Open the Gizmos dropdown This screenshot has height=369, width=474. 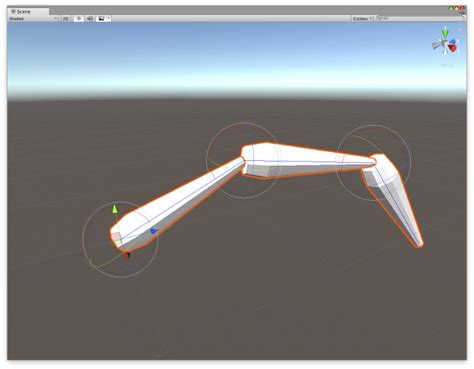(x=362, y=19)
